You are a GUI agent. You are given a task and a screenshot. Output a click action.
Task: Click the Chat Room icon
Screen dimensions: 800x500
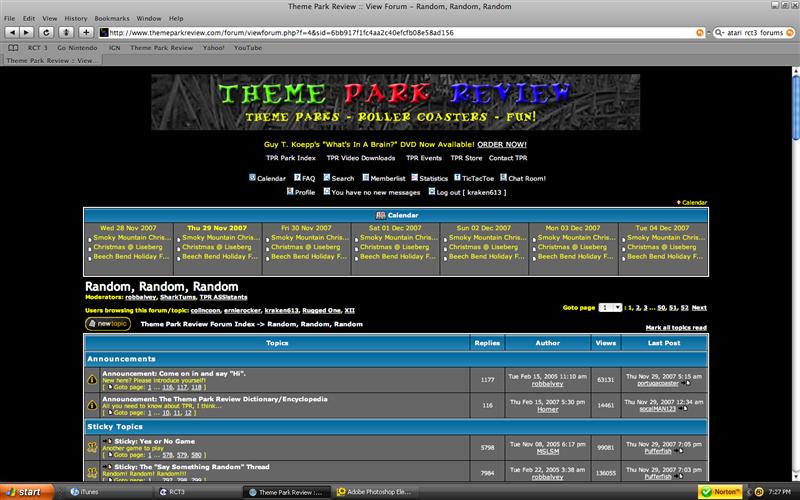coord(503,178)
